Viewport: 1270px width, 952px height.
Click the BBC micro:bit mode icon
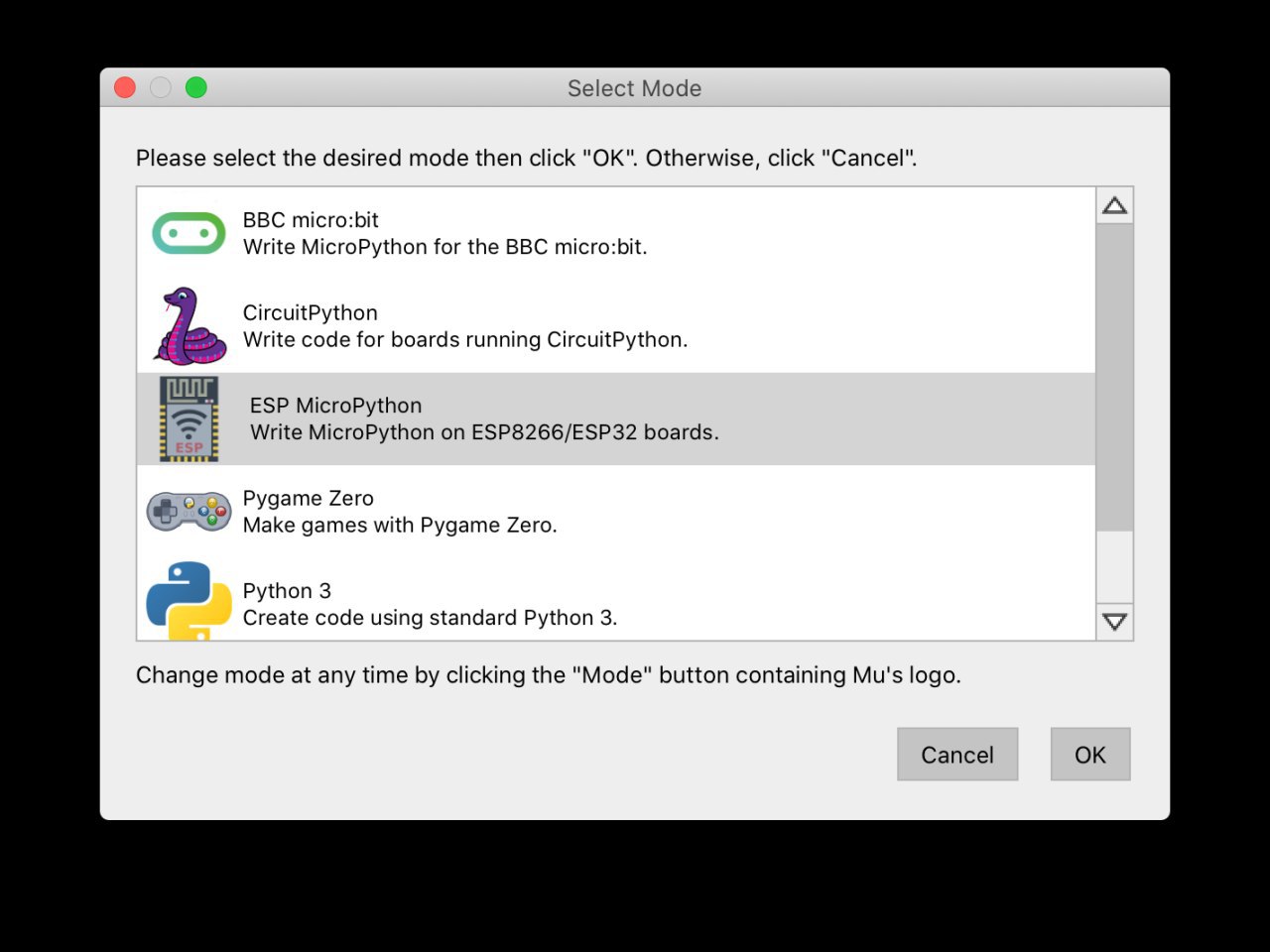click(x=189, y=233)
